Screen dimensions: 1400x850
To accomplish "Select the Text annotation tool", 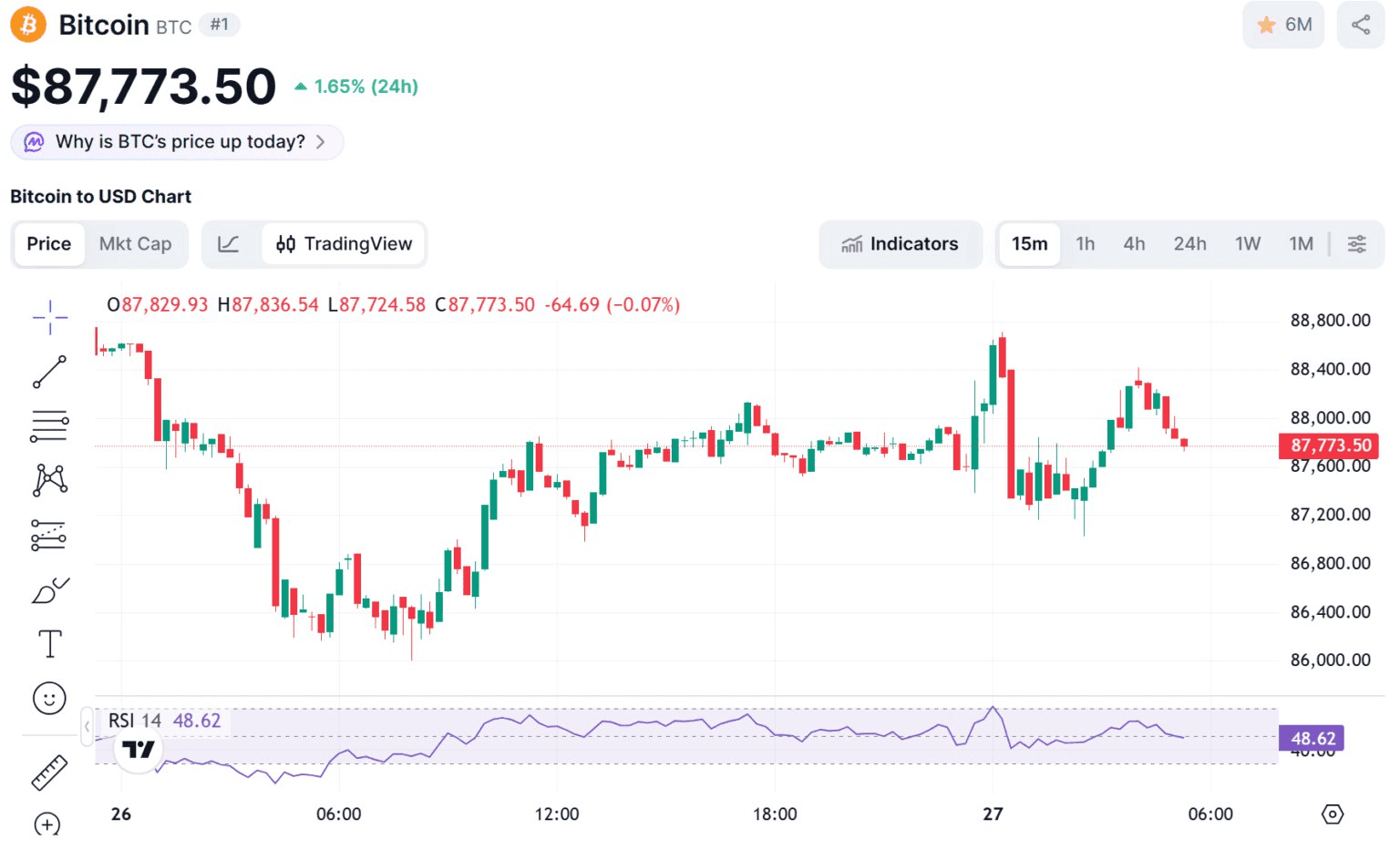I will 50,644.
